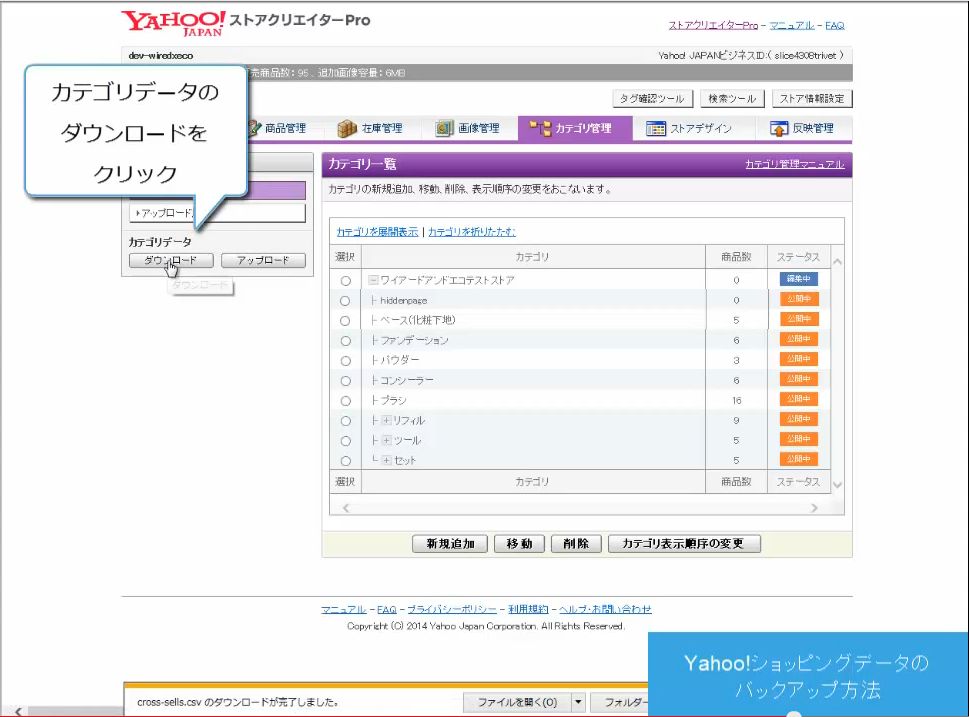The image size is (969, 717).
Task: Open the footer FAQ link
Action: pos(387,609)
